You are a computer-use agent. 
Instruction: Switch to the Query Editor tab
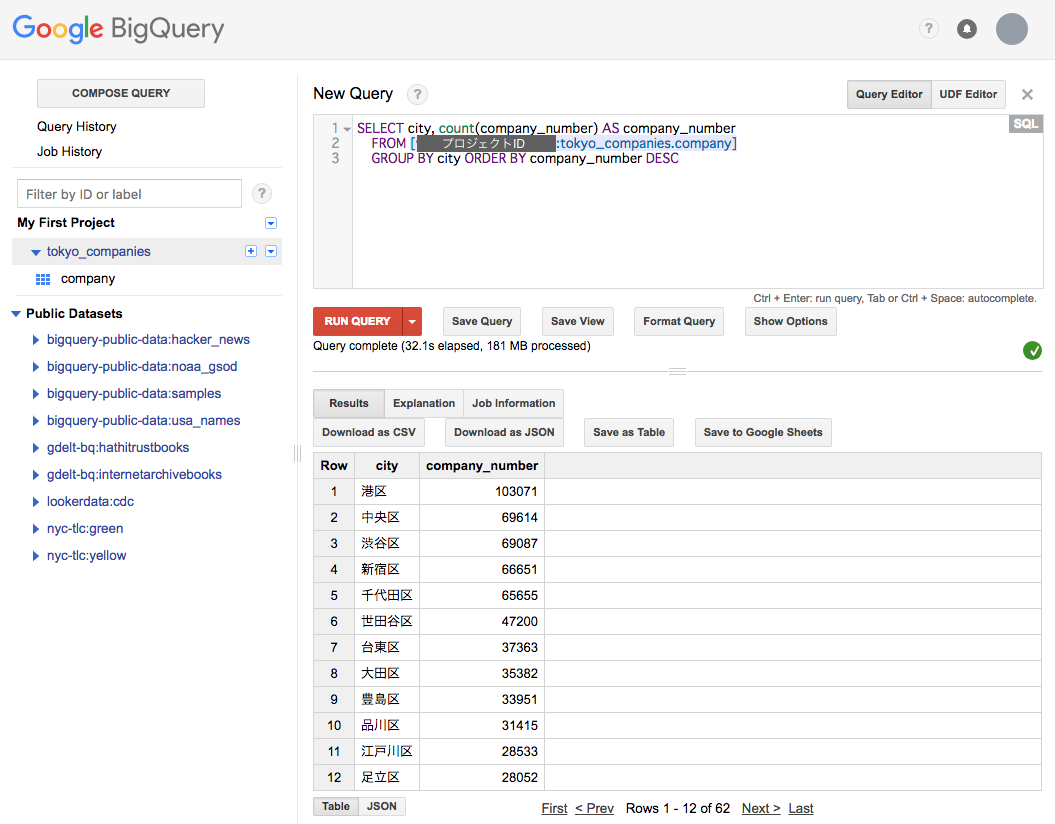click(x=889, y=94)
